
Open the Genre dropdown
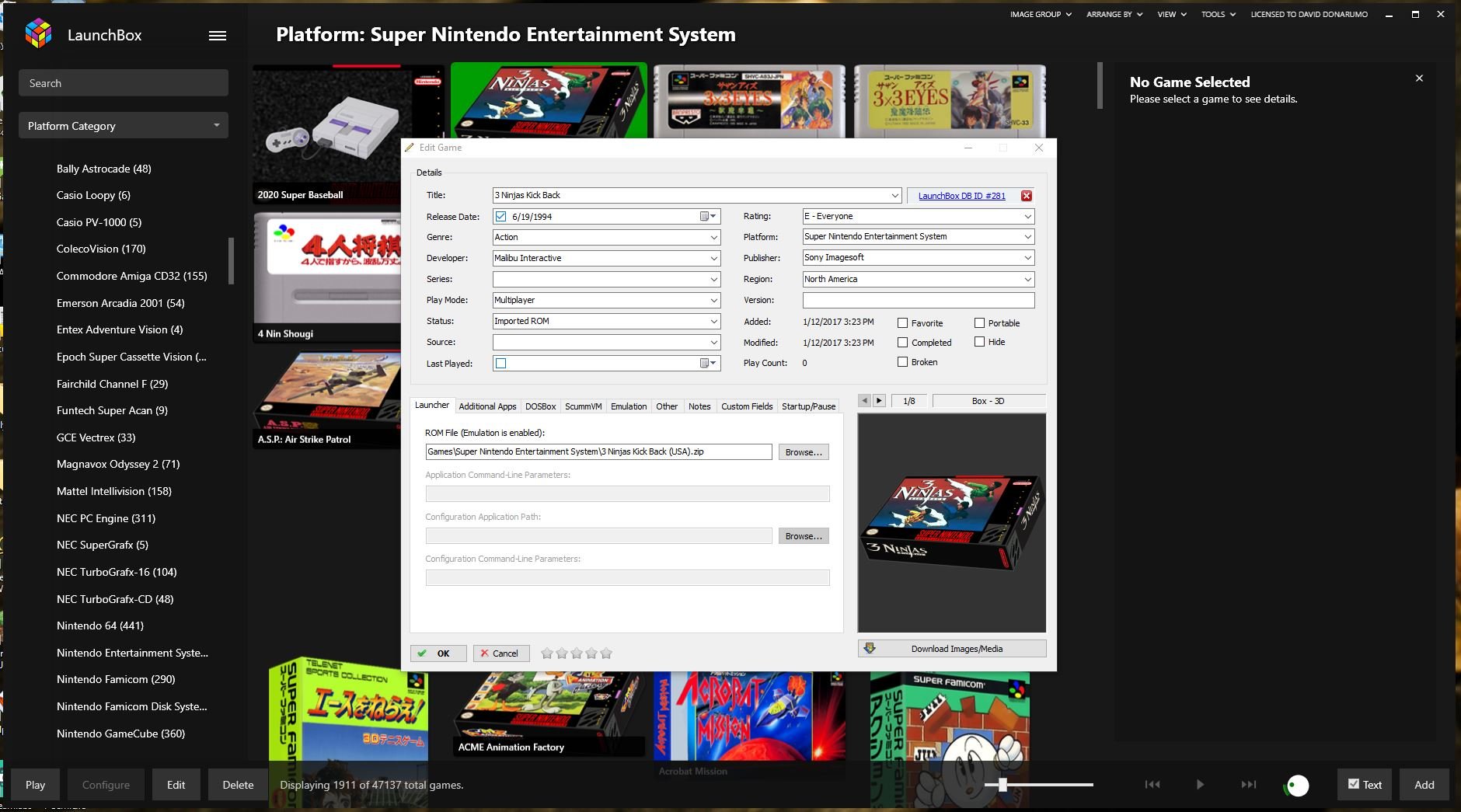coord(713,237)
